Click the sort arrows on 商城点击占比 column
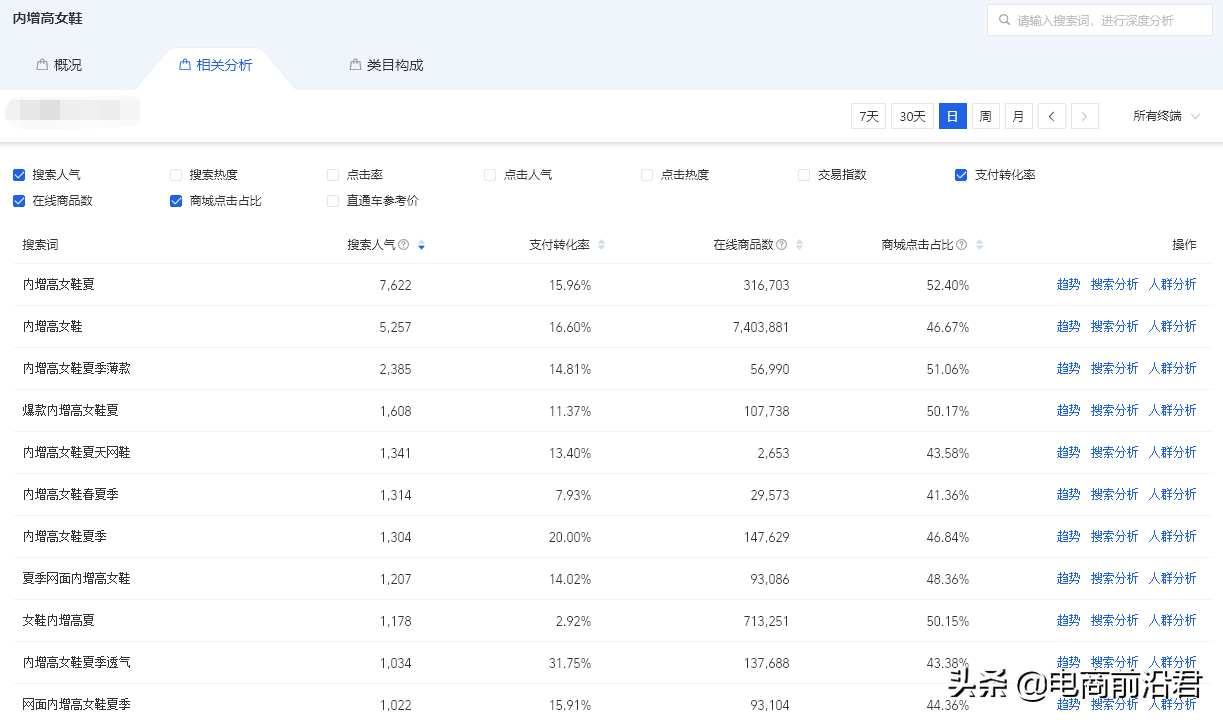Screen dimensions: 1223x720 point(978,244)
